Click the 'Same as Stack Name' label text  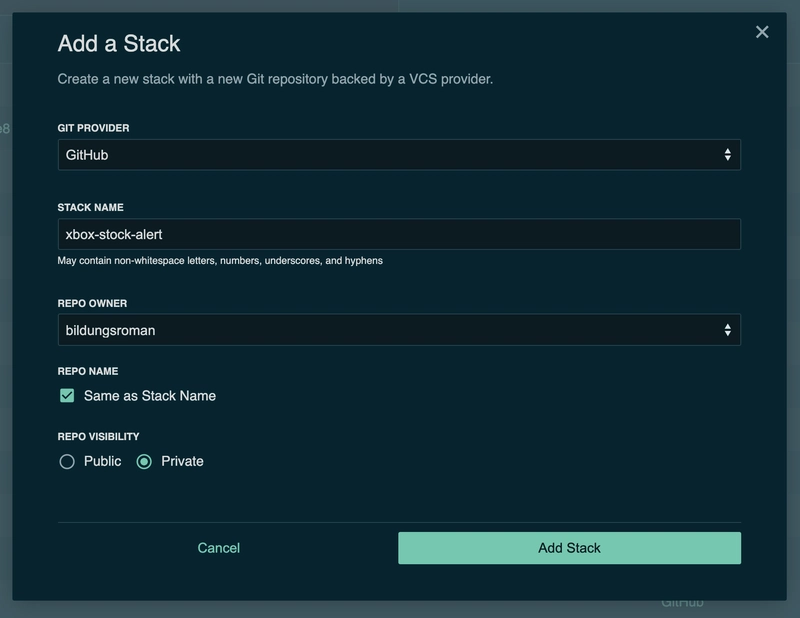tap(150, 396)
